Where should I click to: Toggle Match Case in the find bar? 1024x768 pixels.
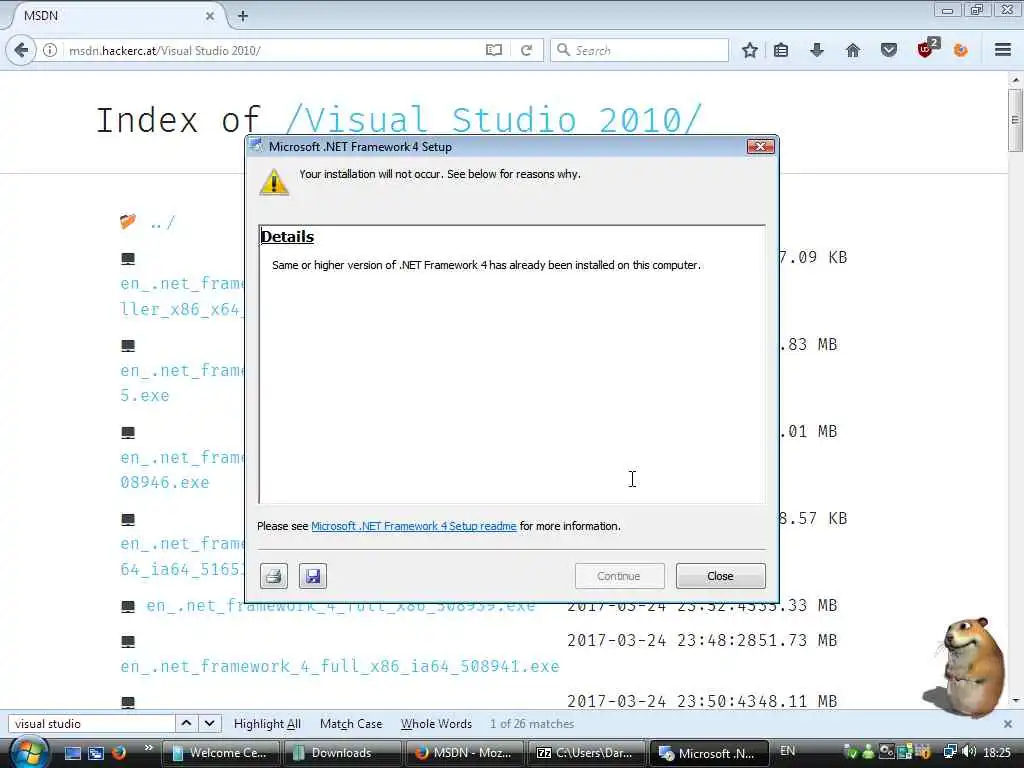[x=351, y=724]
